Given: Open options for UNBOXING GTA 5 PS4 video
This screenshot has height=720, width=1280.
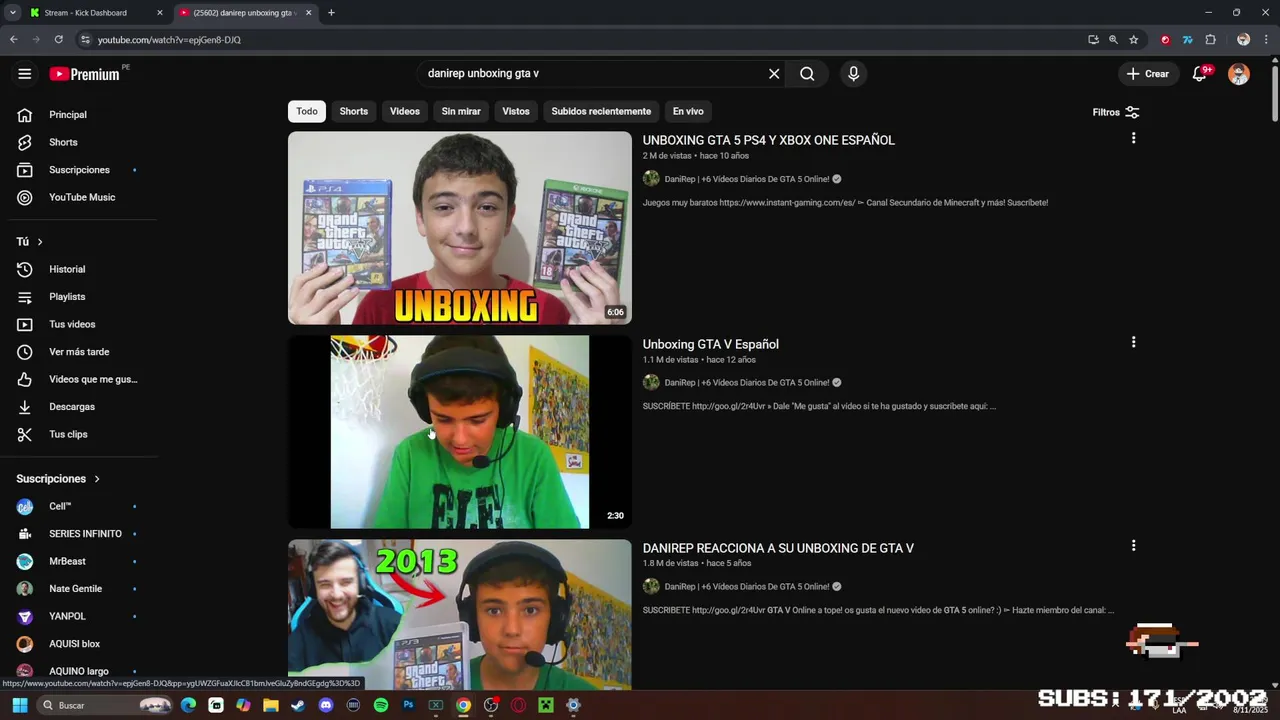Looking at the screenshot, I should click(x=1133, y=138).
